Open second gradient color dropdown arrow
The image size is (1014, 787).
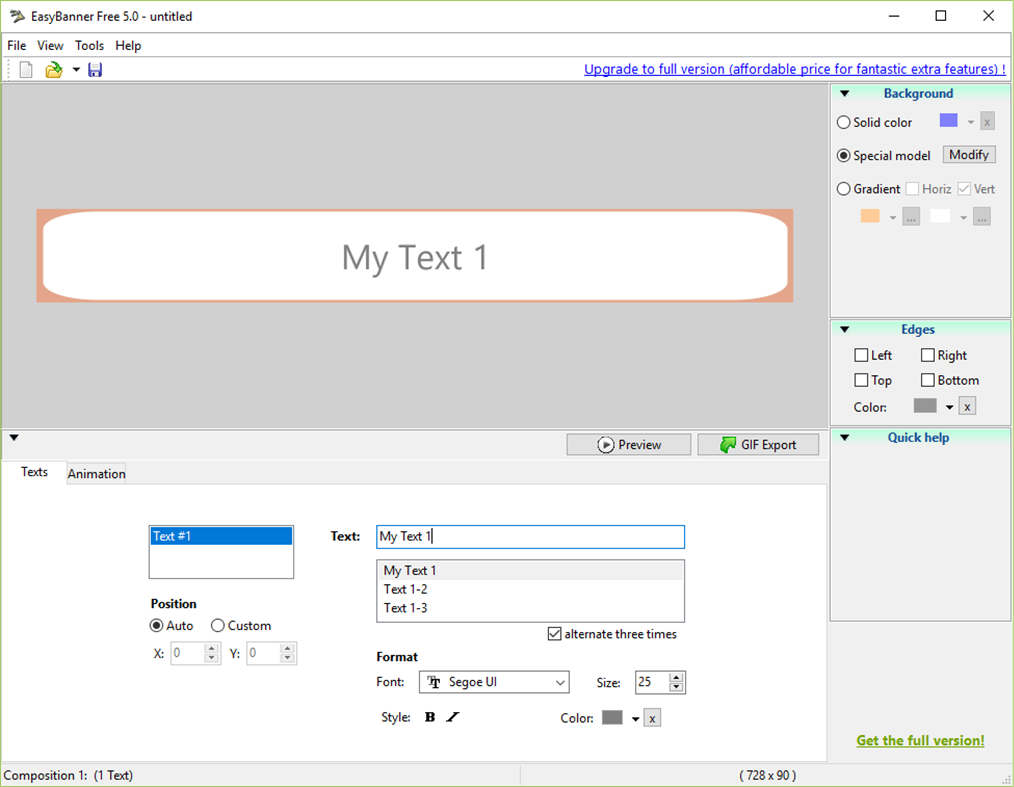point(964,218)
